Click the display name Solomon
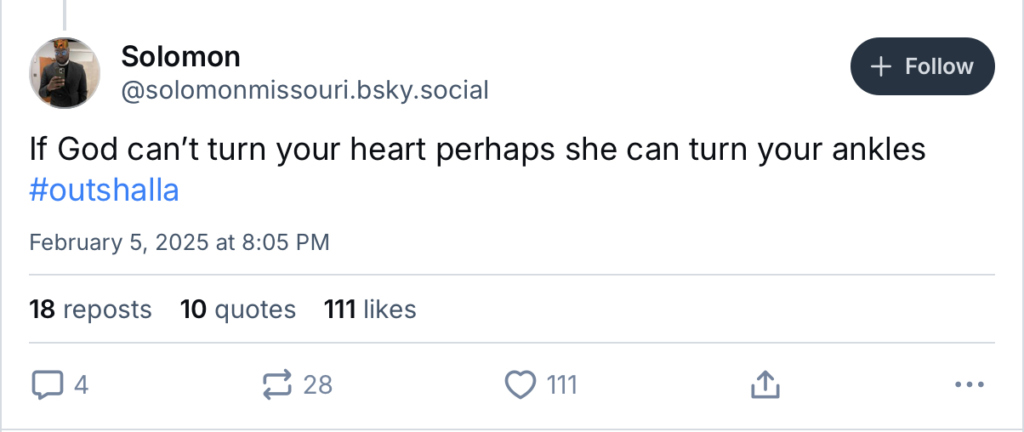Screen dimensions: 1024x432 (x=180, y=56)
